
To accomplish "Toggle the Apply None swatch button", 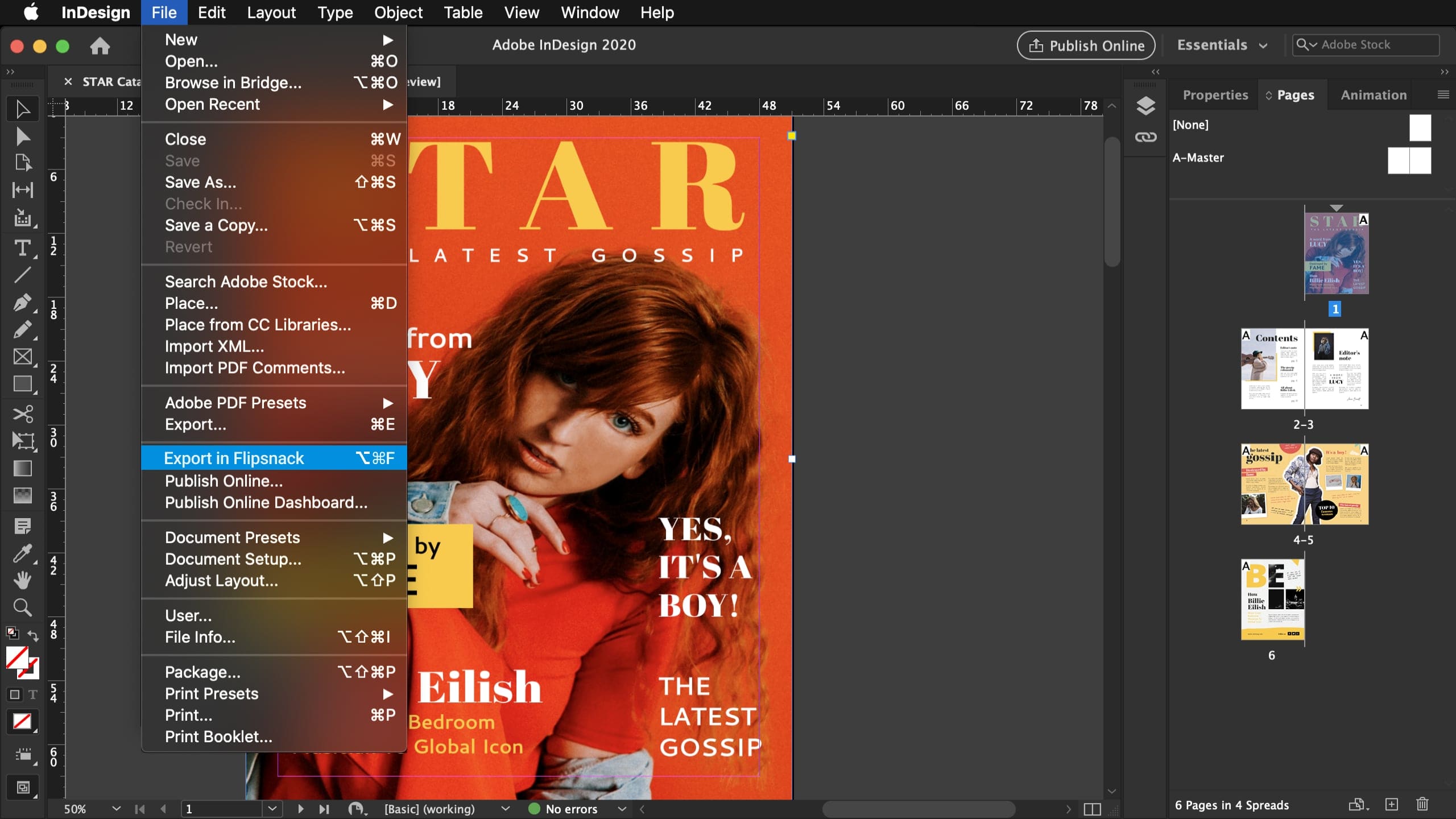I will pos(23,722).
